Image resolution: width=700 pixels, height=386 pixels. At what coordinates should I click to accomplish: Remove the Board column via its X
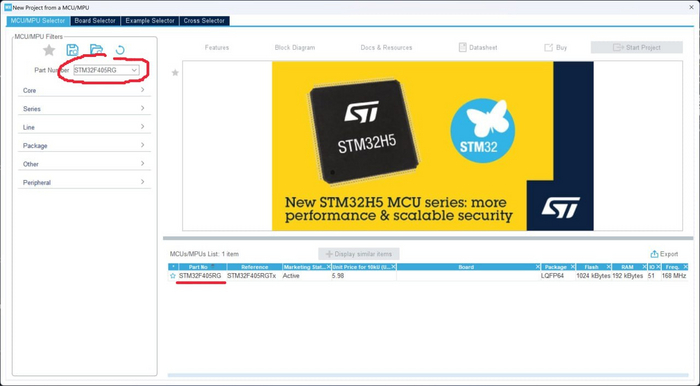click(538, 267)
